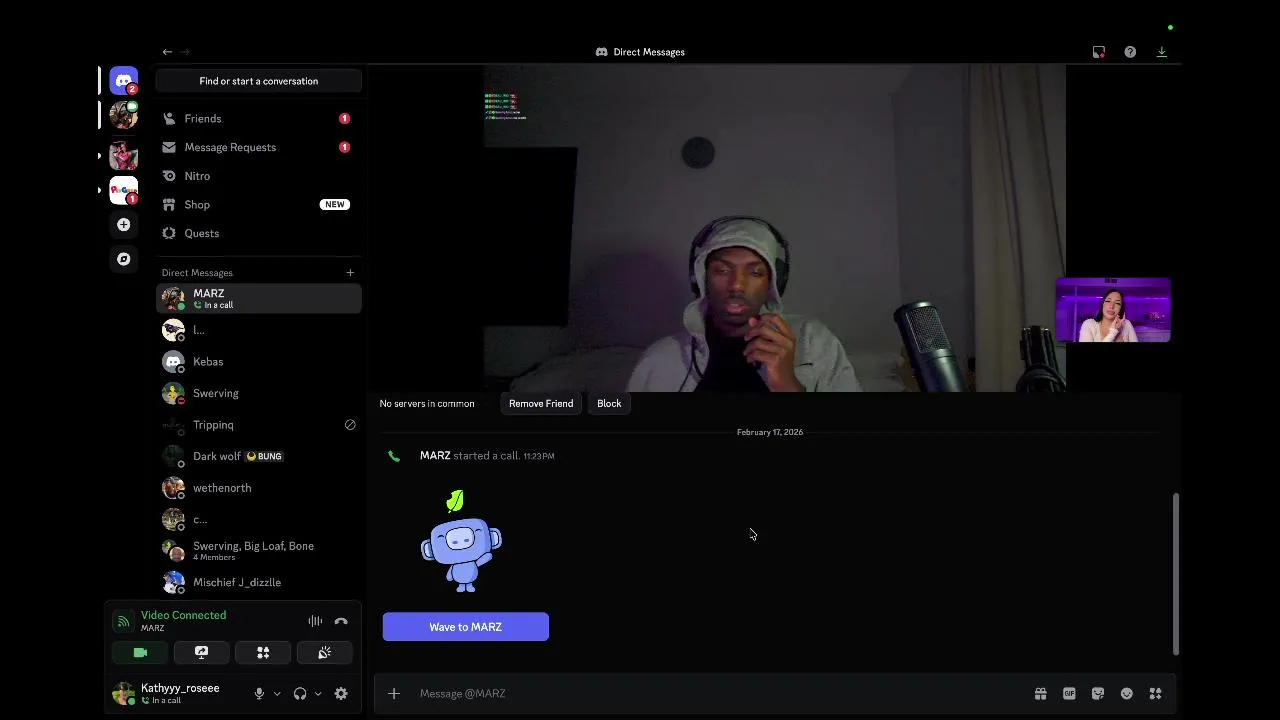Viewport: 1280px width, 720px height.
Task: Open the Swerving conversation
Action: click(259, 393)
